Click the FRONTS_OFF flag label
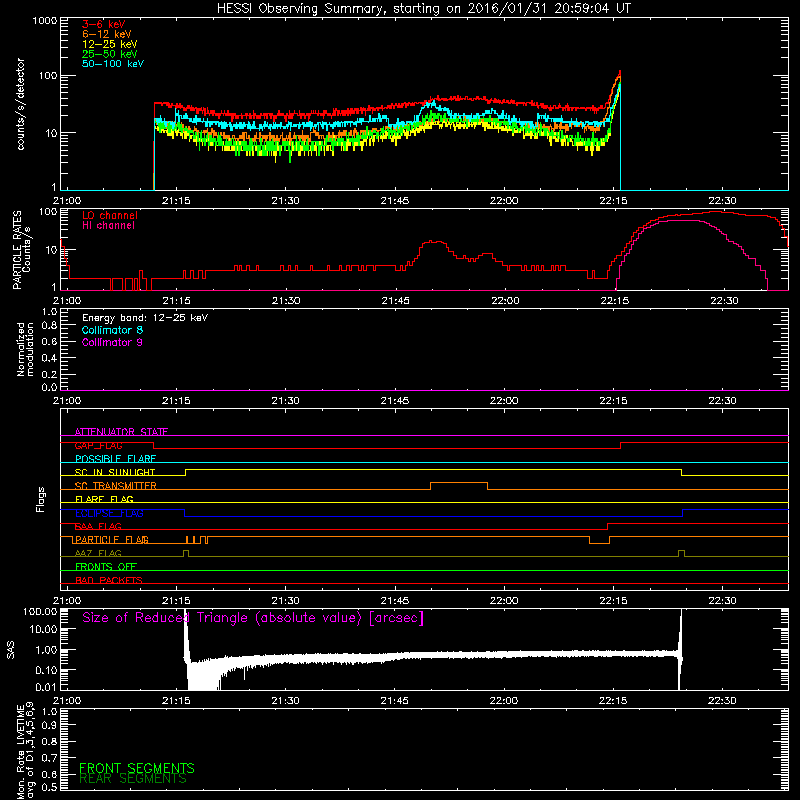Viewport: 800px width, 800px height. pos(106,567)
